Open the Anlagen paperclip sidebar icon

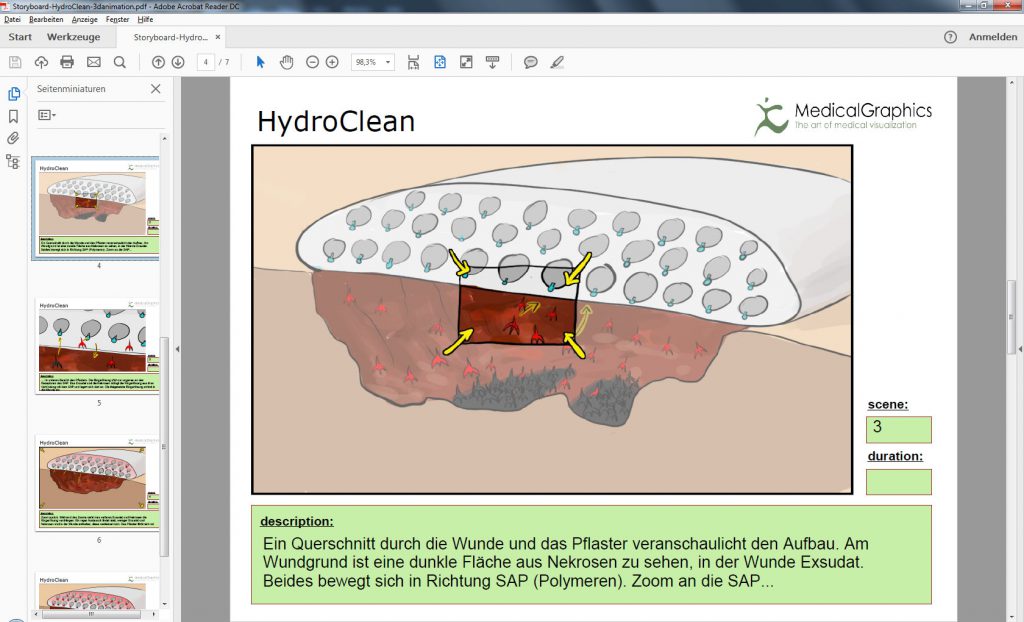click(x=12, y=139)
